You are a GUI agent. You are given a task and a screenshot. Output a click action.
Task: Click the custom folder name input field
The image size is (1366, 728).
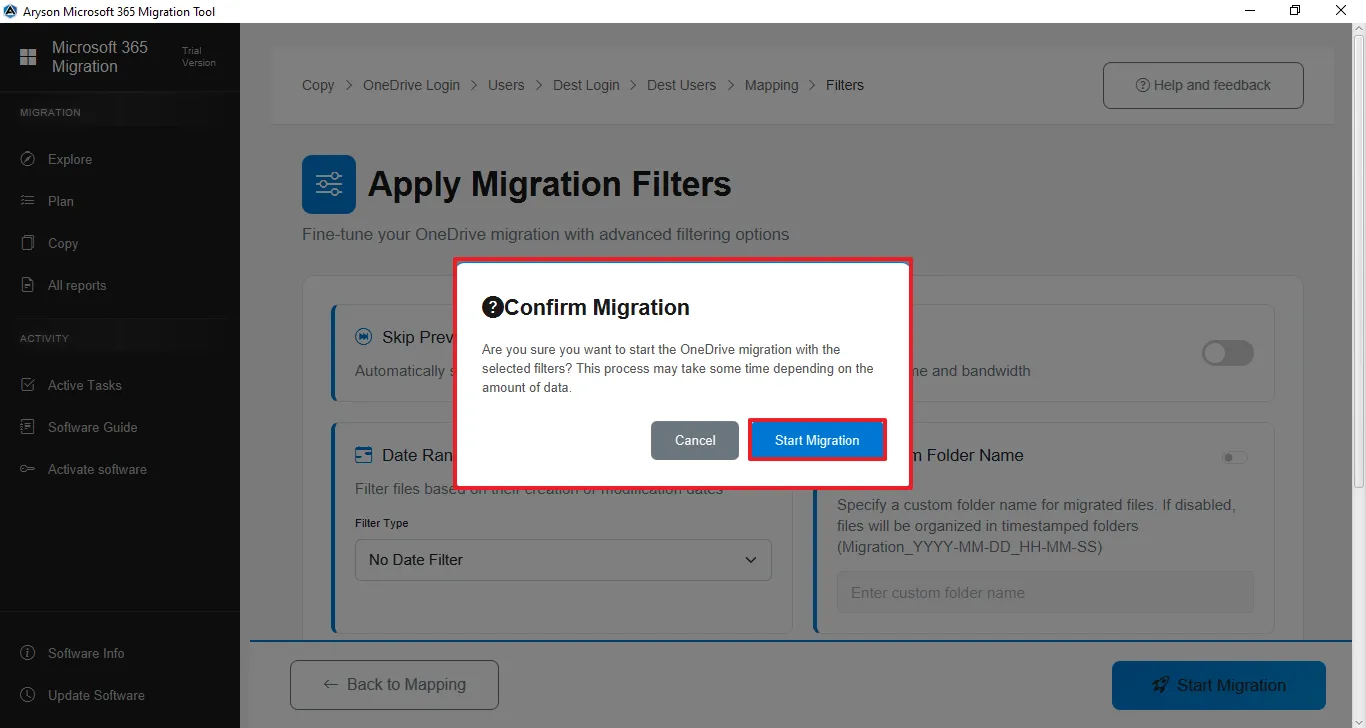coord(1045,592)
